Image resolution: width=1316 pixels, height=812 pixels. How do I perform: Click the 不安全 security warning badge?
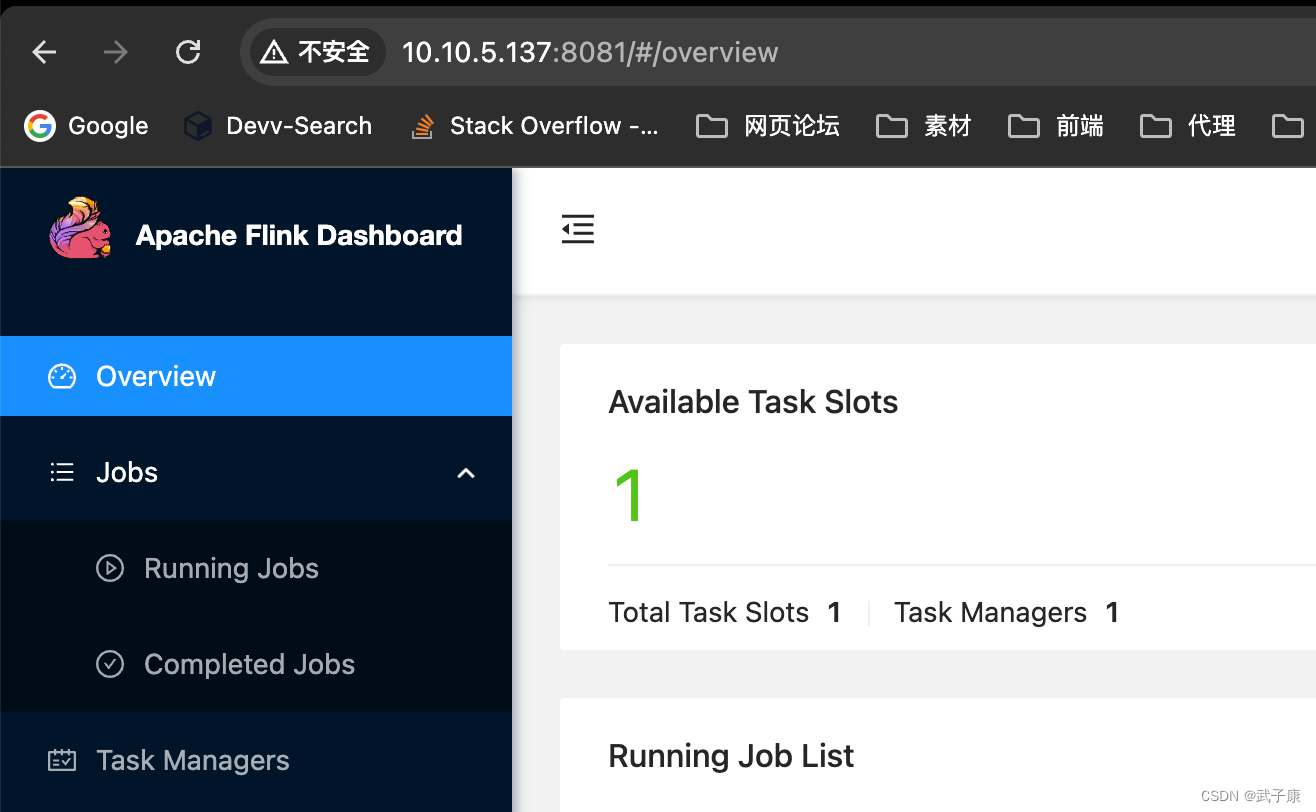(x=318, y=52)
